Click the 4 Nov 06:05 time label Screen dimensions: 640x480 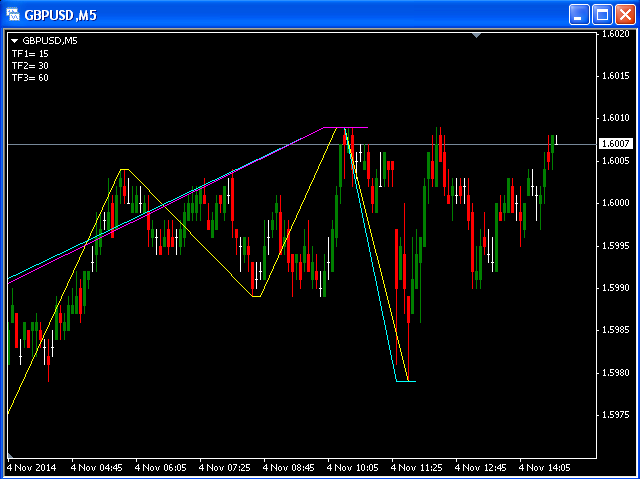[x=161, y=467]
